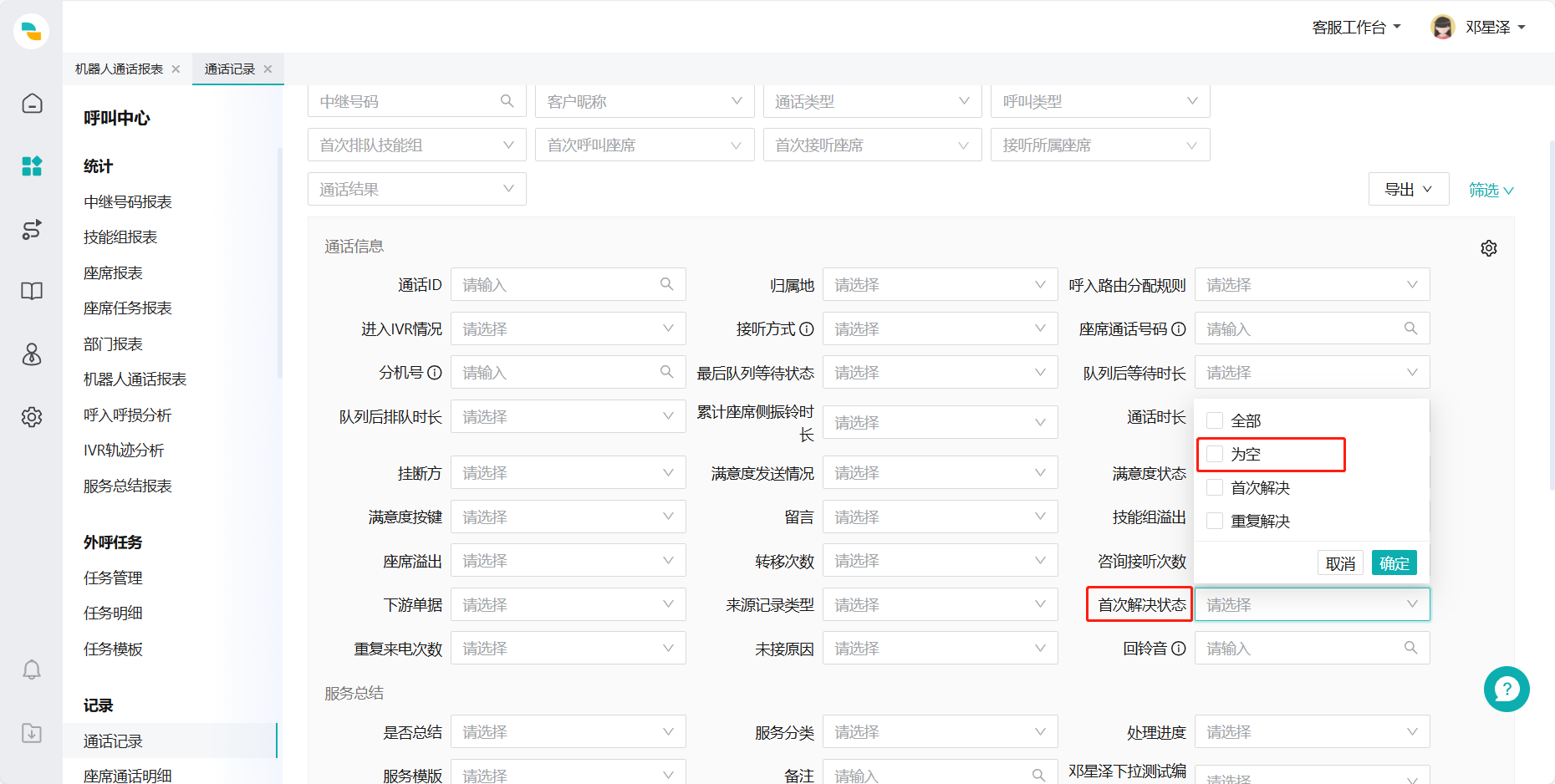
Task: Open the settings gear in left sidebar
Action: (32, 416)
